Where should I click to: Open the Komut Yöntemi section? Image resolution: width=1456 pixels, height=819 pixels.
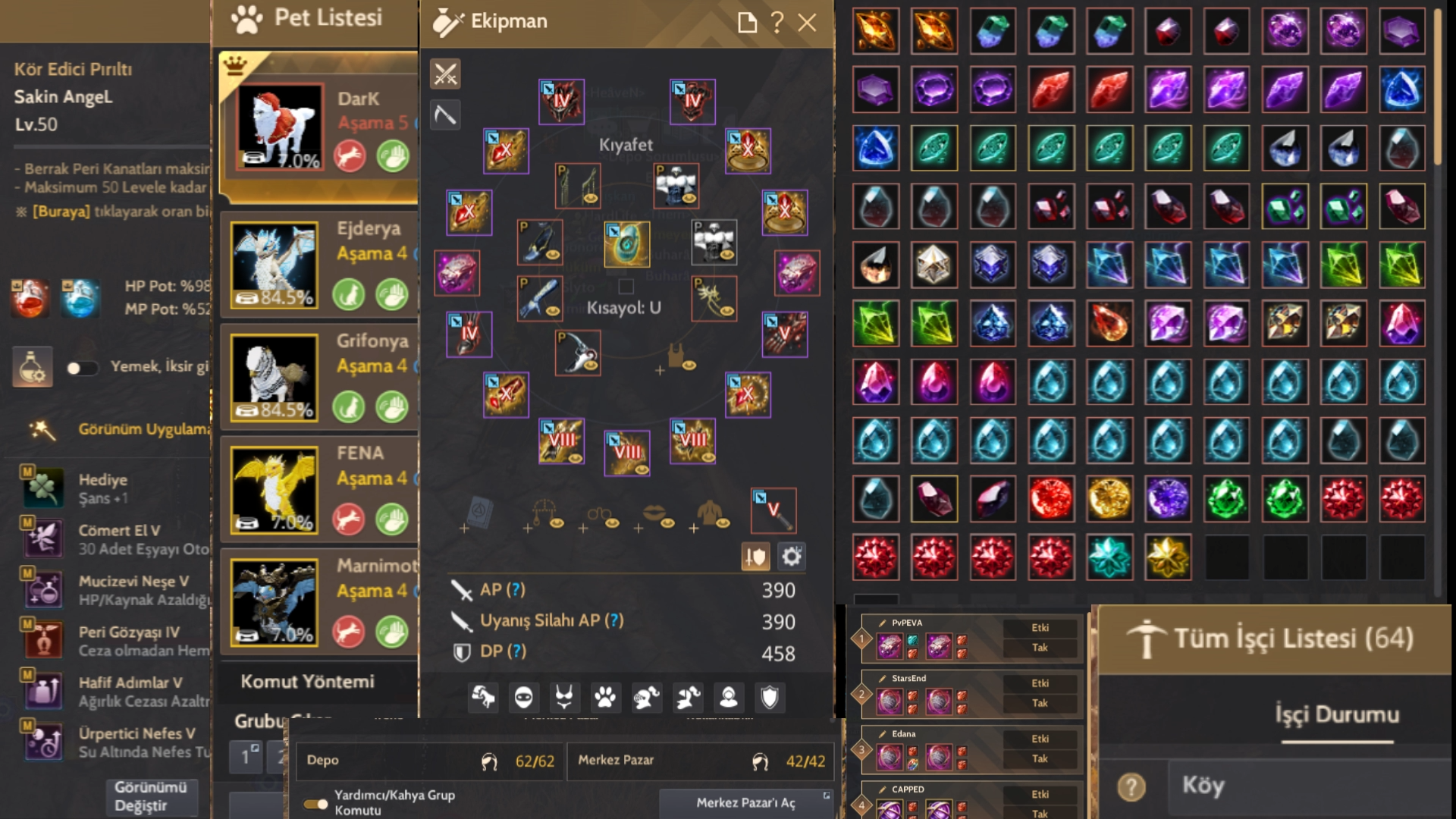[308, 682]
